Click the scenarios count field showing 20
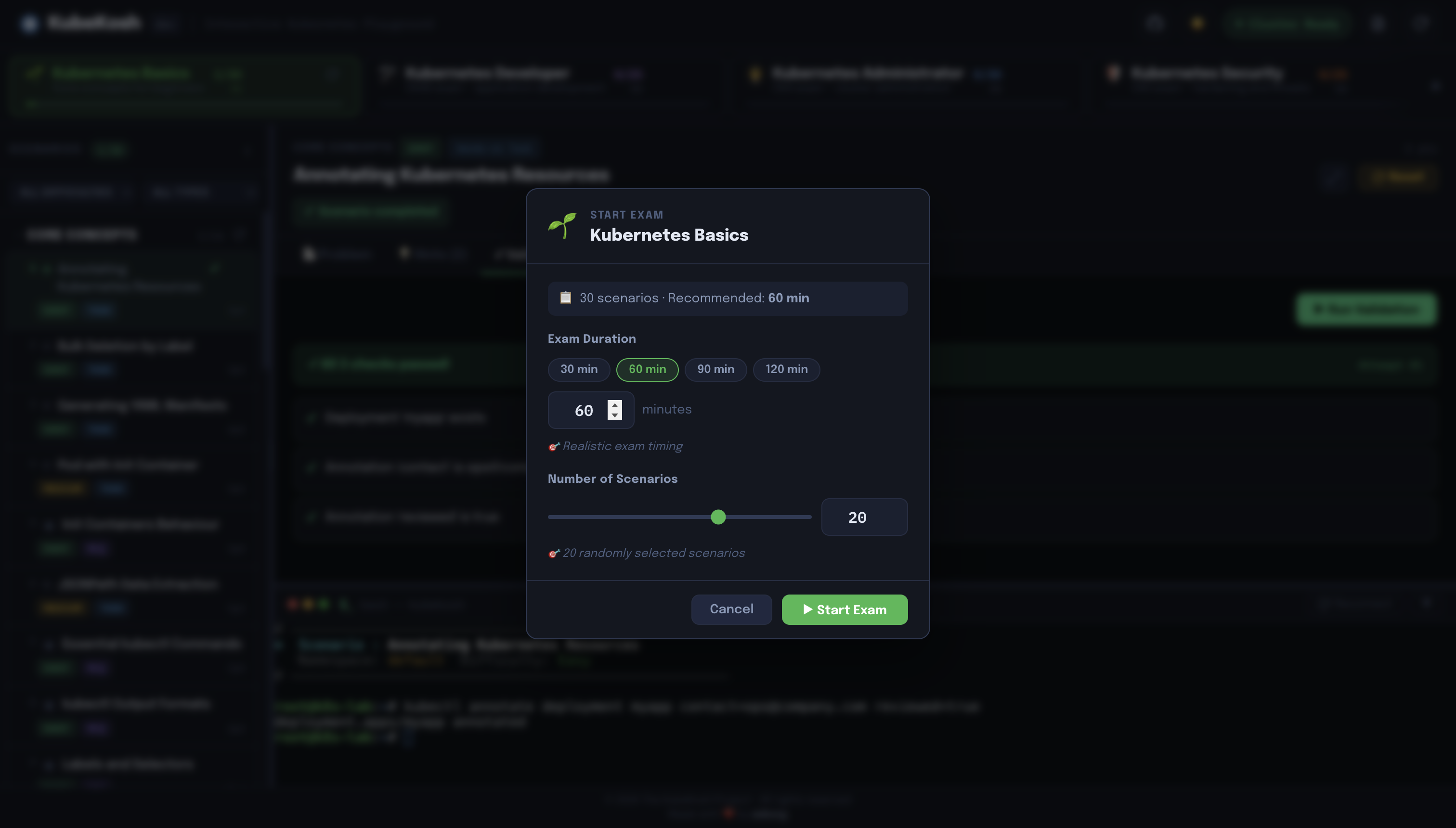The width and height of the screenshot is (1456, 828). (864, 517)
